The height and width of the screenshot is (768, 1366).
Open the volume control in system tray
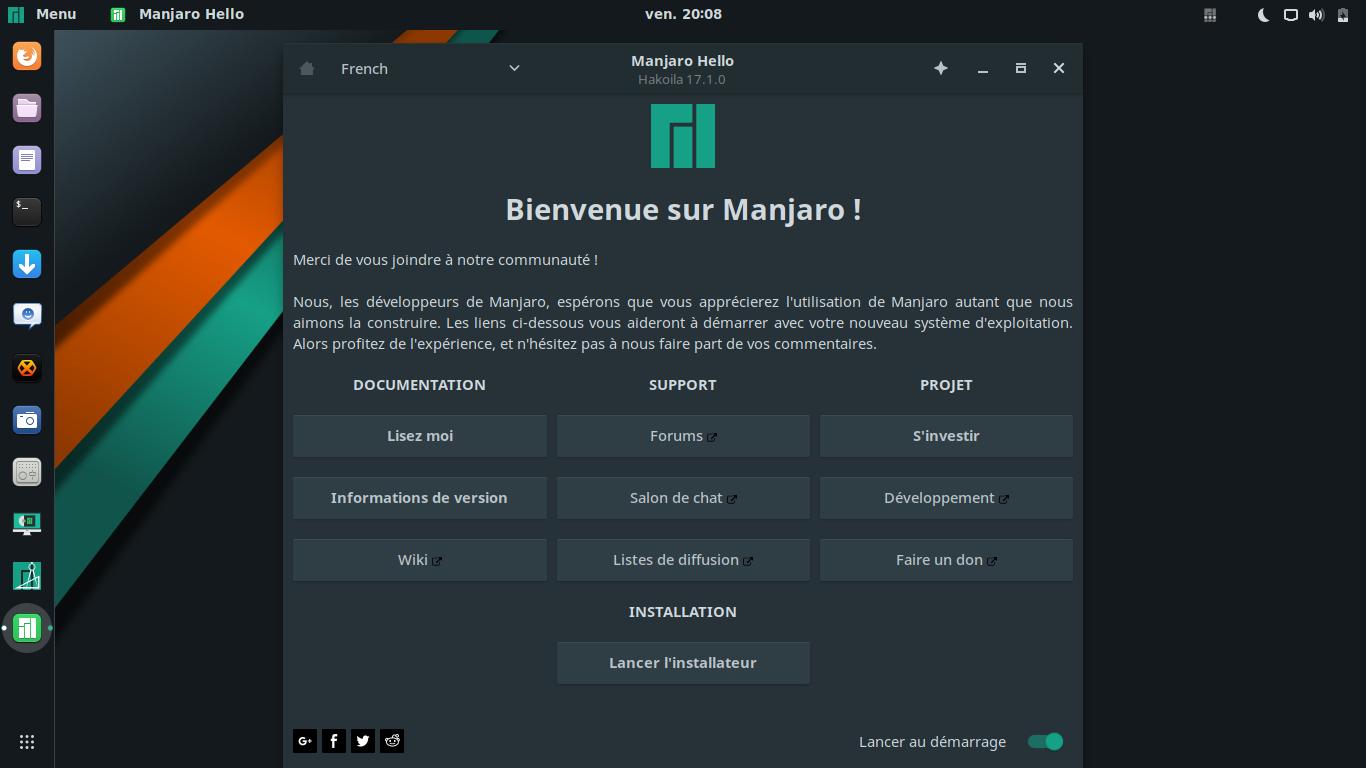tap(1316, 15)
